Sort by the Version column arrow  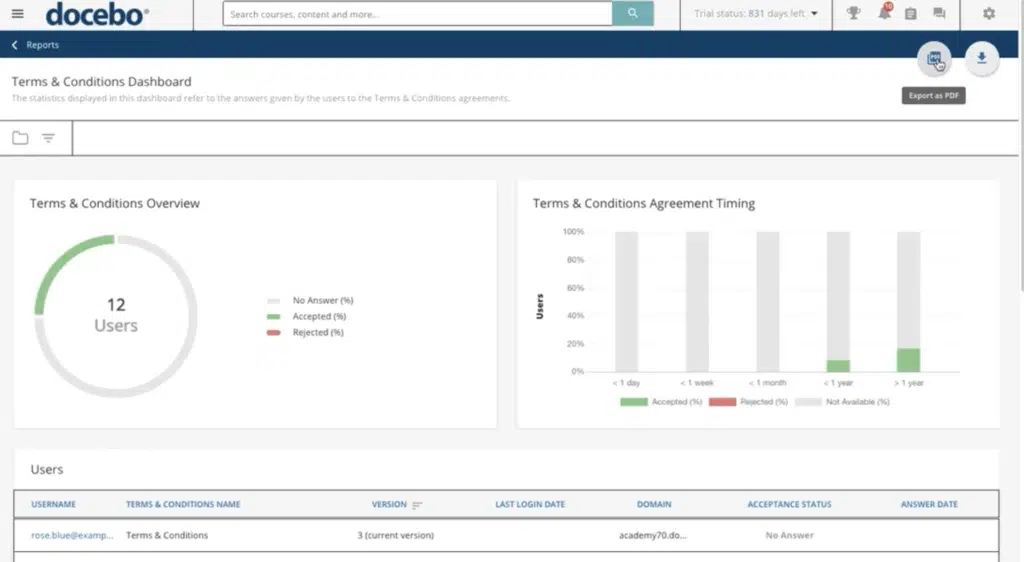click(417, 505)
